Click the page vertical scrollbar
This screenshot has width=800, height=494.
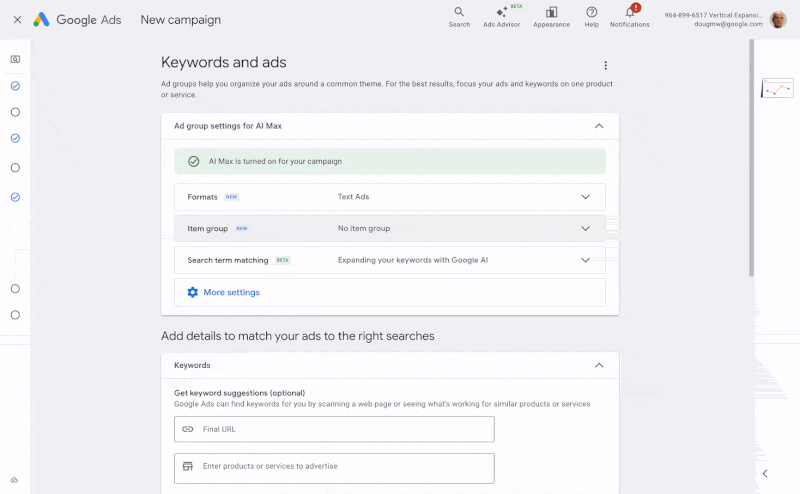[x=751, y=158]
